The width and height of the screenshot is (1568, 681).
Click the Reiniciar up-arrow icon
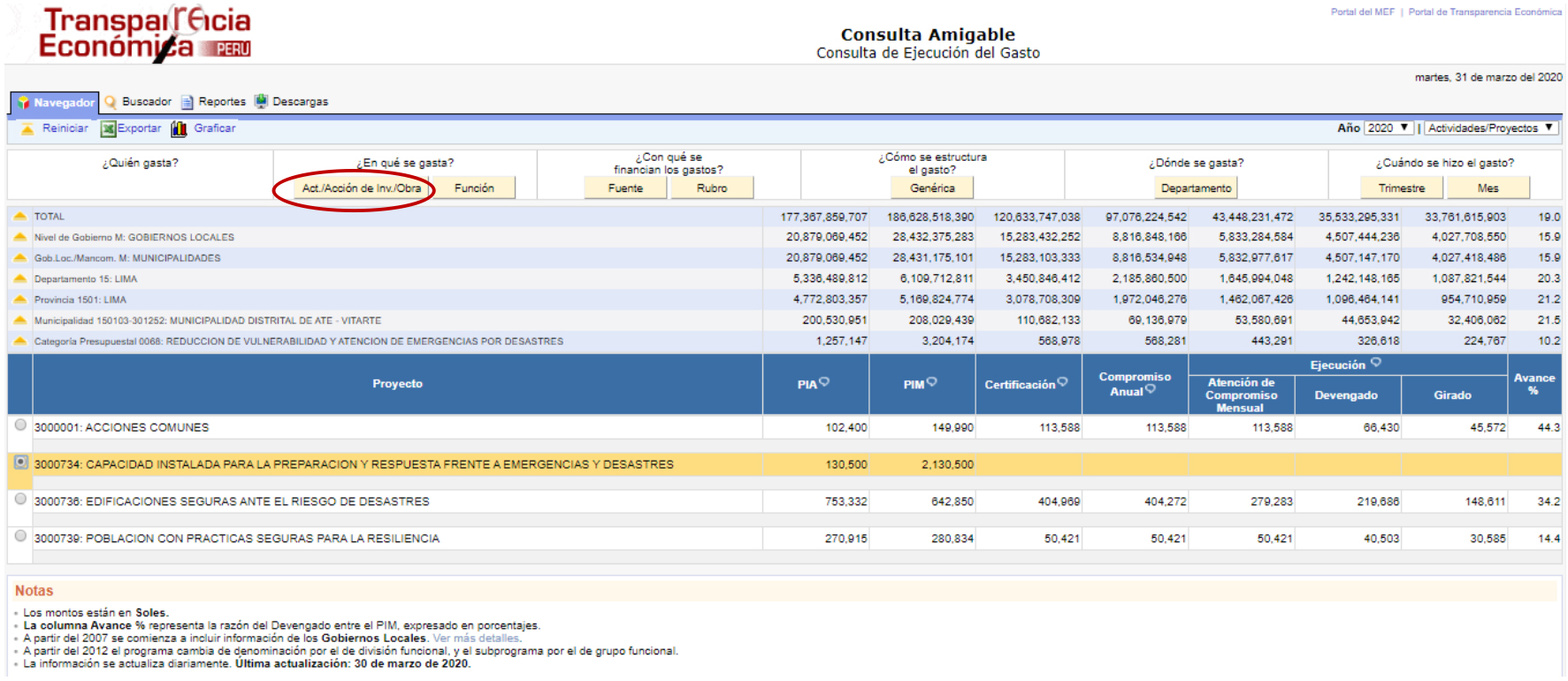(27, 129)
